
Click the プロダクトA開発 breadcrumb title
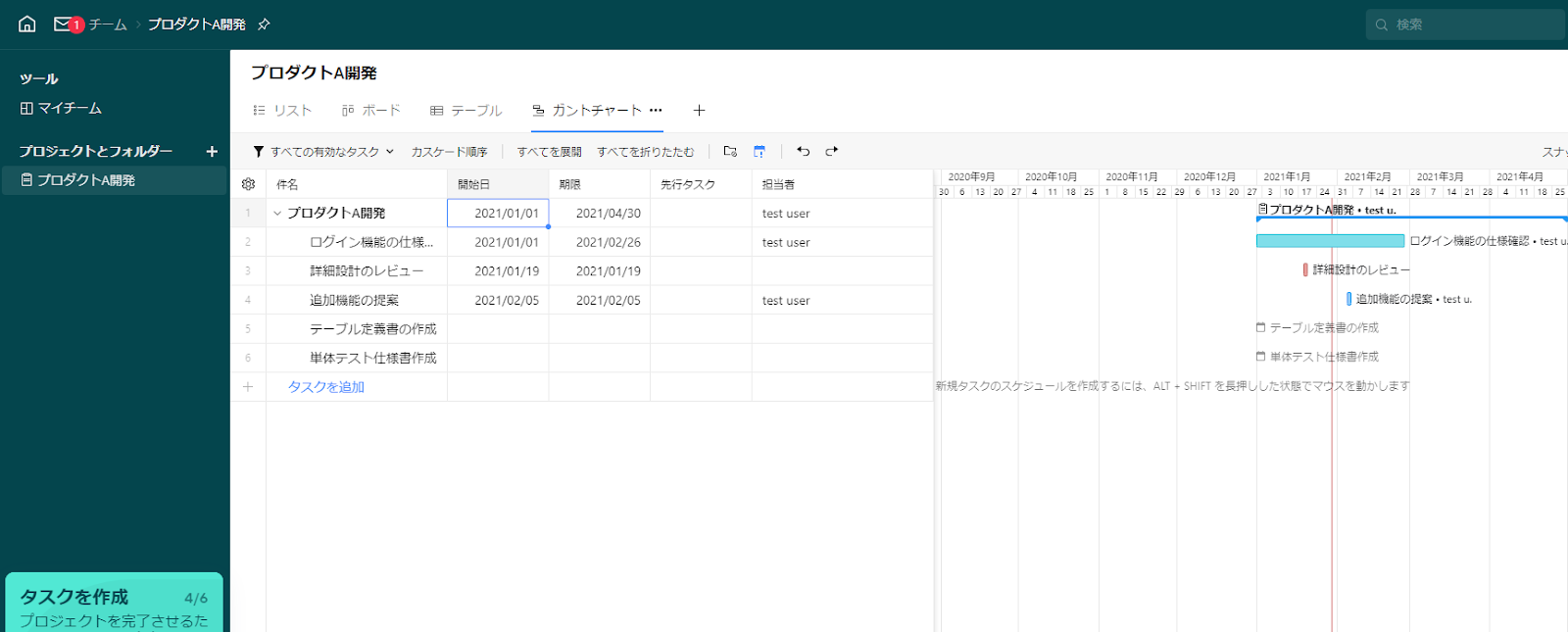tap(197, 24)
